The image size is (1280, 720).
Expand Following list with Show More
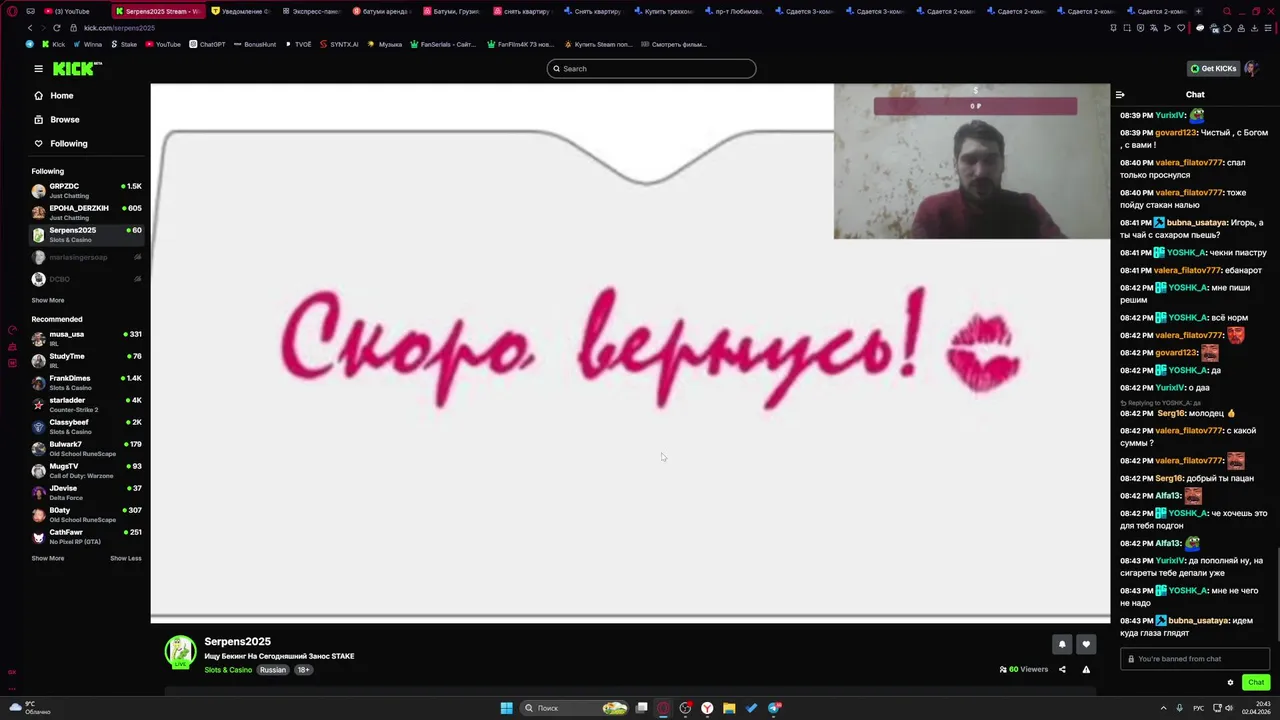tap(47, 300)
